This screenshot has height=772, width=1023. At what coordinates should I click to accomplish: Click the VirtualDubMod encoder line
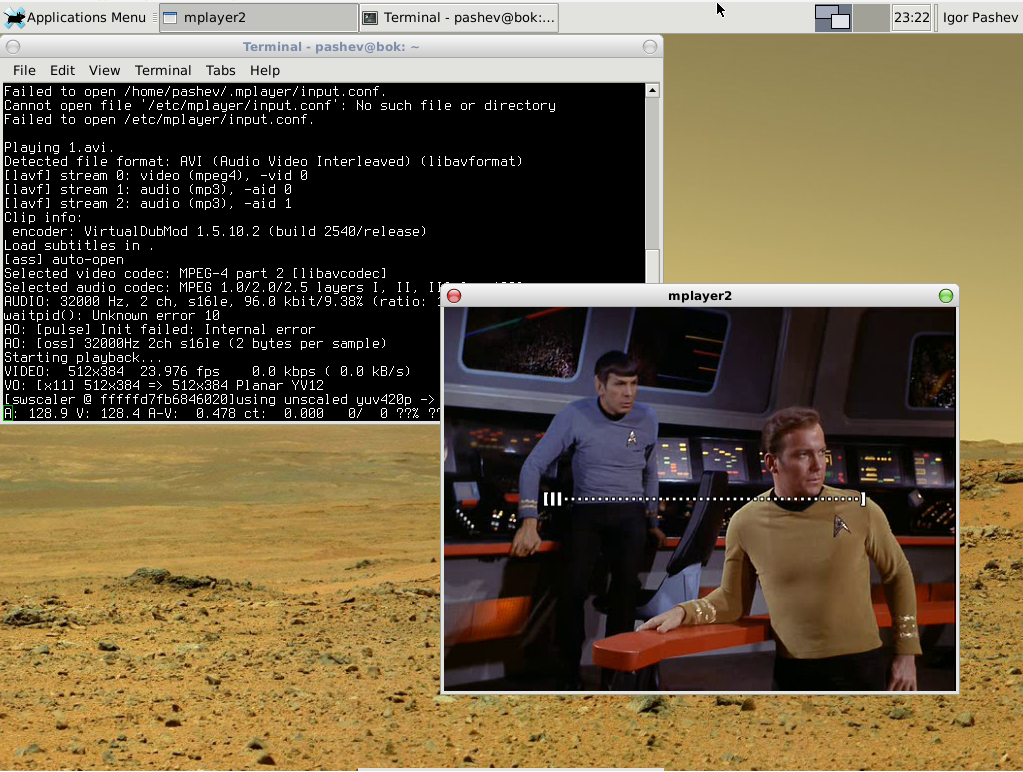[219, 232]
